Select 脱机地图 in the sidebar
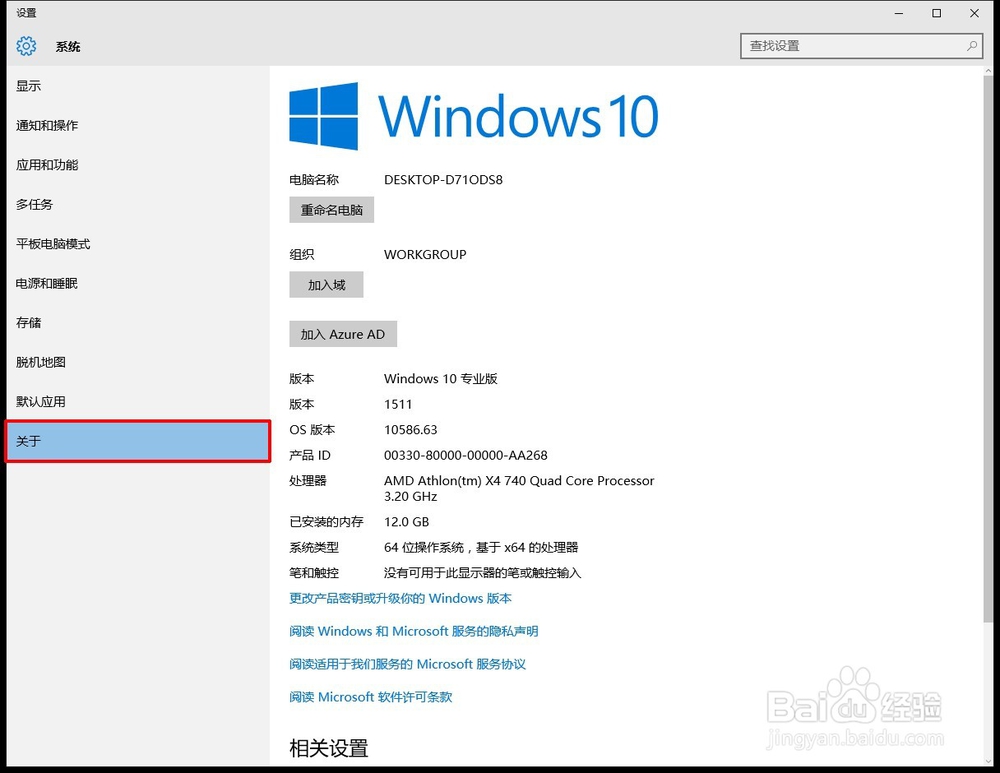This screenshot has height=773, width=1000. [138, 362]
